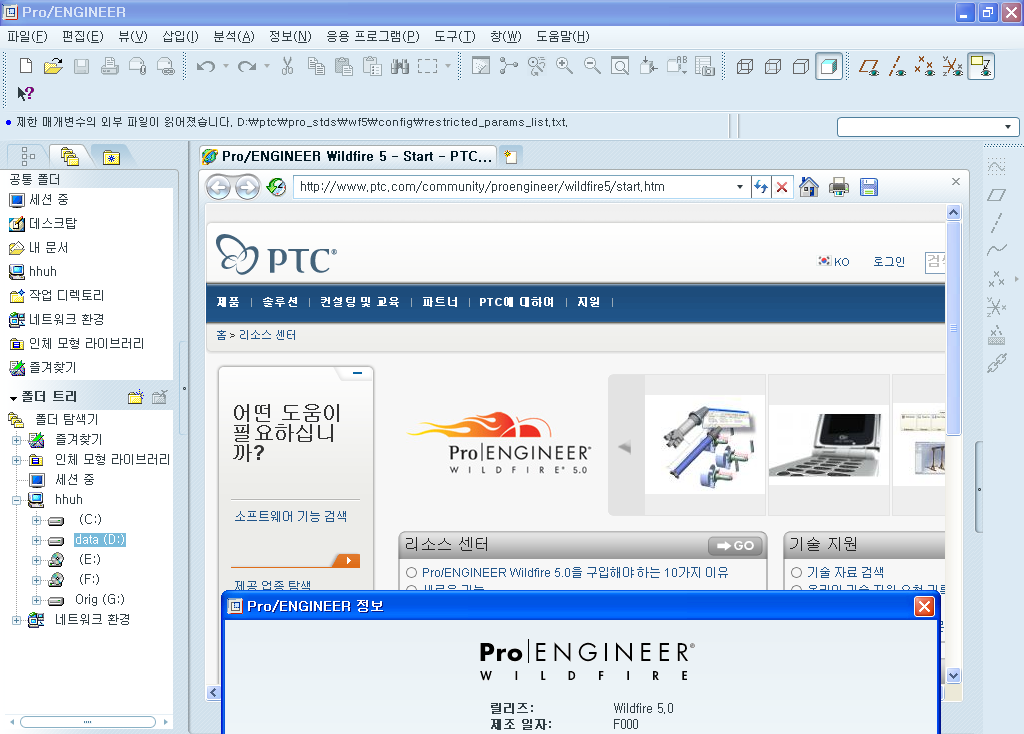This screenshot has height=734, width=1024.
Task: Open the 도움말(H) menu
Action: [x=563, y=37]
